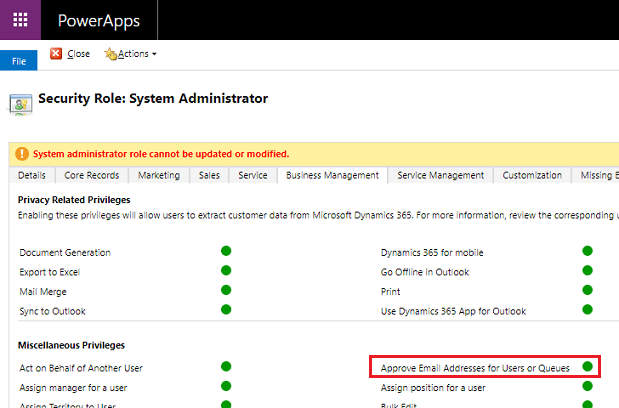
Task: Open the Actions dropdown menu
Action: 137,54
